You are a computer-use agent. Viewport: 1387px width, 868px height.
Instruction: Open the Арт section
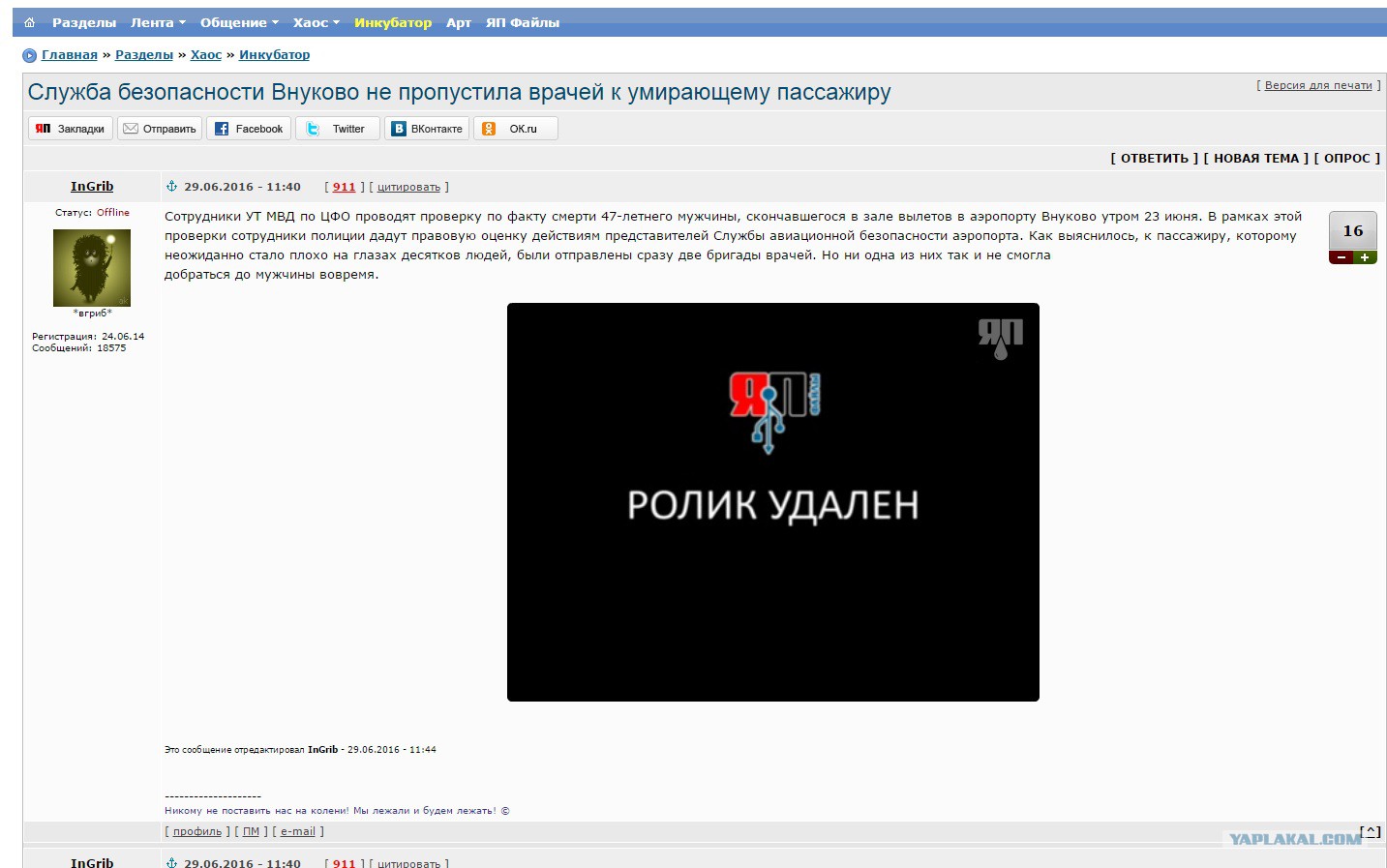(x=459, y=22)
